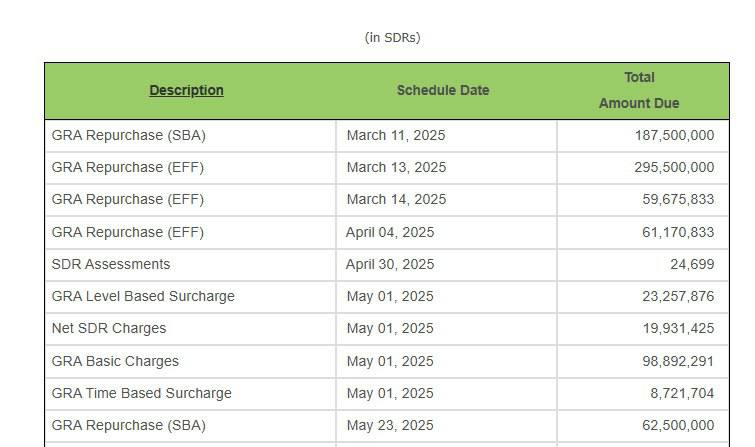Click the Schedule Date column header
Viewport: 755px width, 447px height.
[x=442, y=90]
